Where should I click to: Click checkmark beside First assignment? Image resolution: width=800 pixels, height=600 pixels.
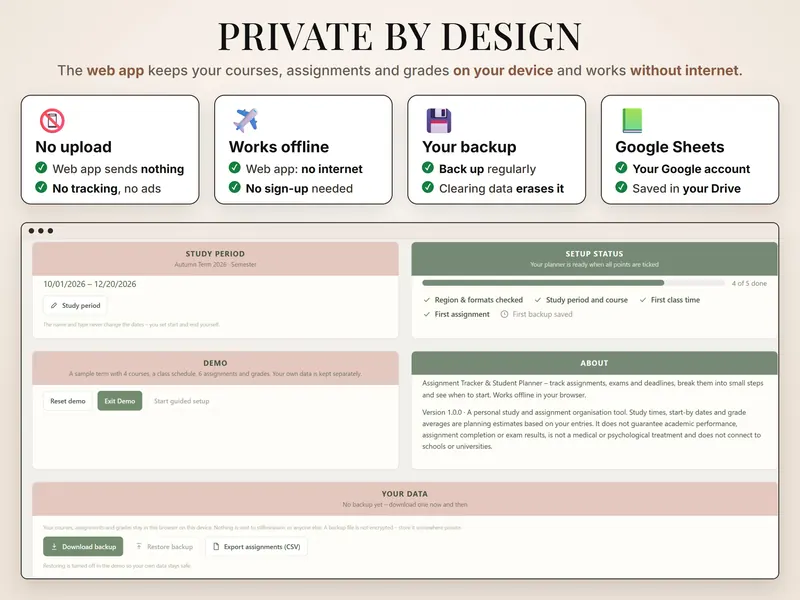427,314
